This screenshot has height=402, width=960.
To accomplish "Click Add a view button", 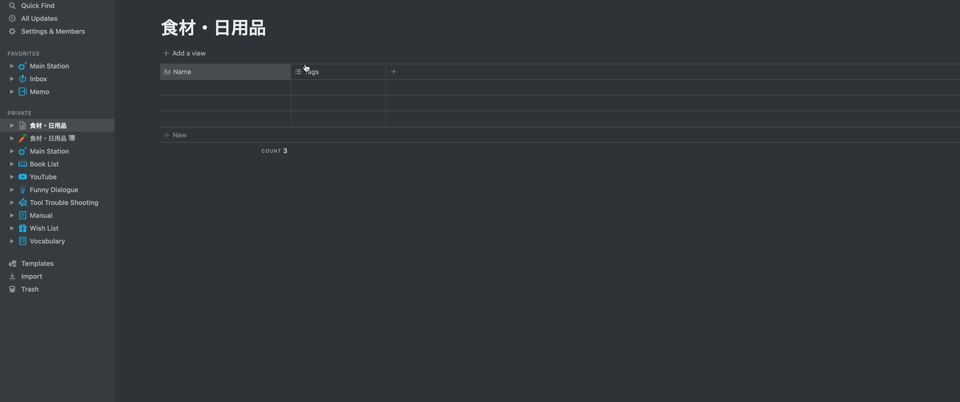I will (184, 53).
